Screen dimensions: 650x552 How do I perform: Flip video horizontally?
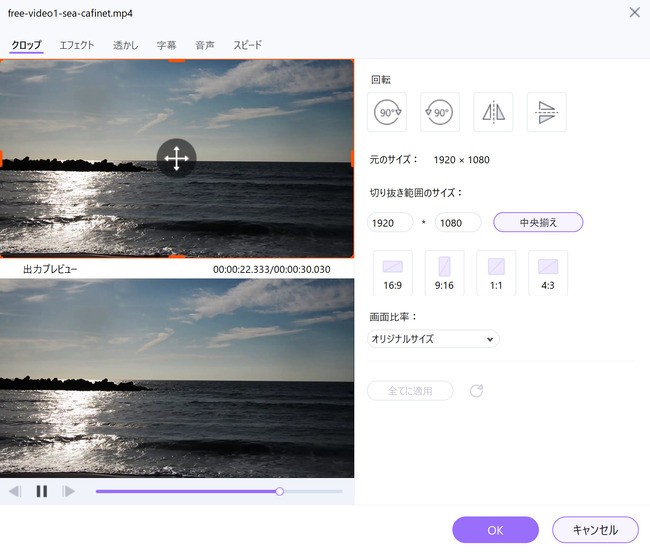coord(493,112)
